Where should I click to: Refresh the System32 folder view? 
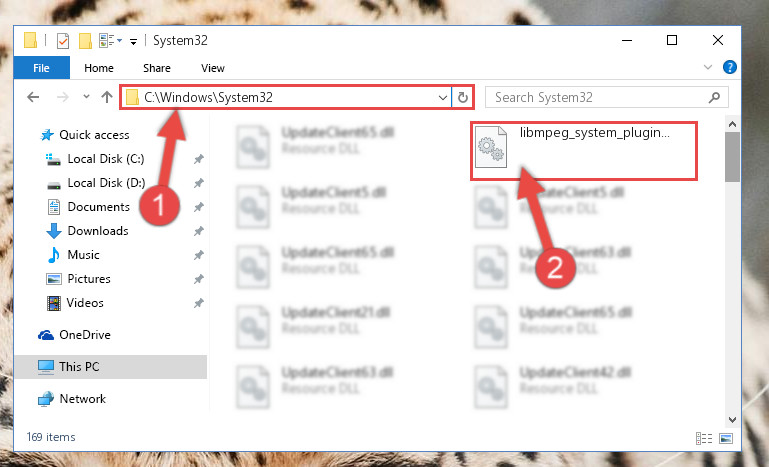tap(462, 98)
